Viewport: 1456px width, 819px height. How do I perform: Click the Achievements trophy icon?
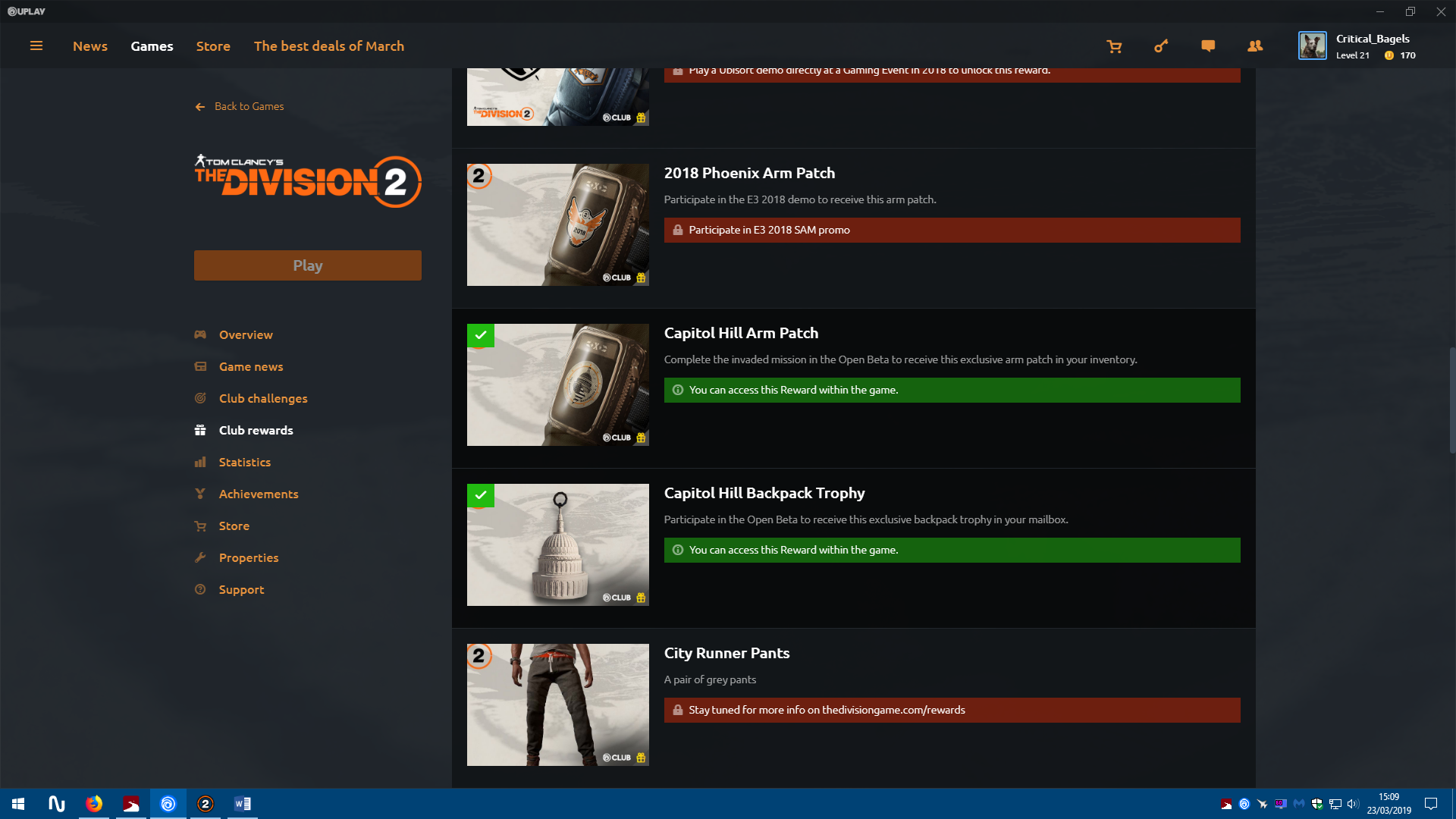pyautogui.click(x=200, y=494)
